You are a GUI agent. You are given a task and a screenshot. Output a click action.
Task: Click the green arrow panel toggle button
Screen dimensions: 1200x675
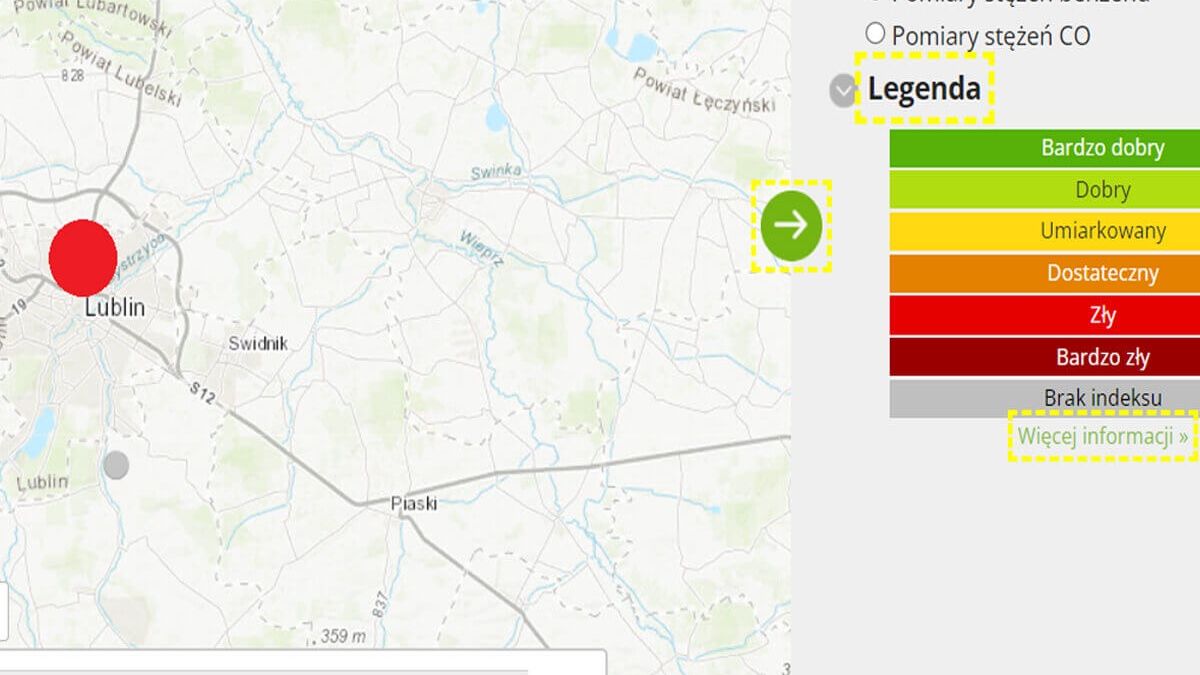click(791, 226)
